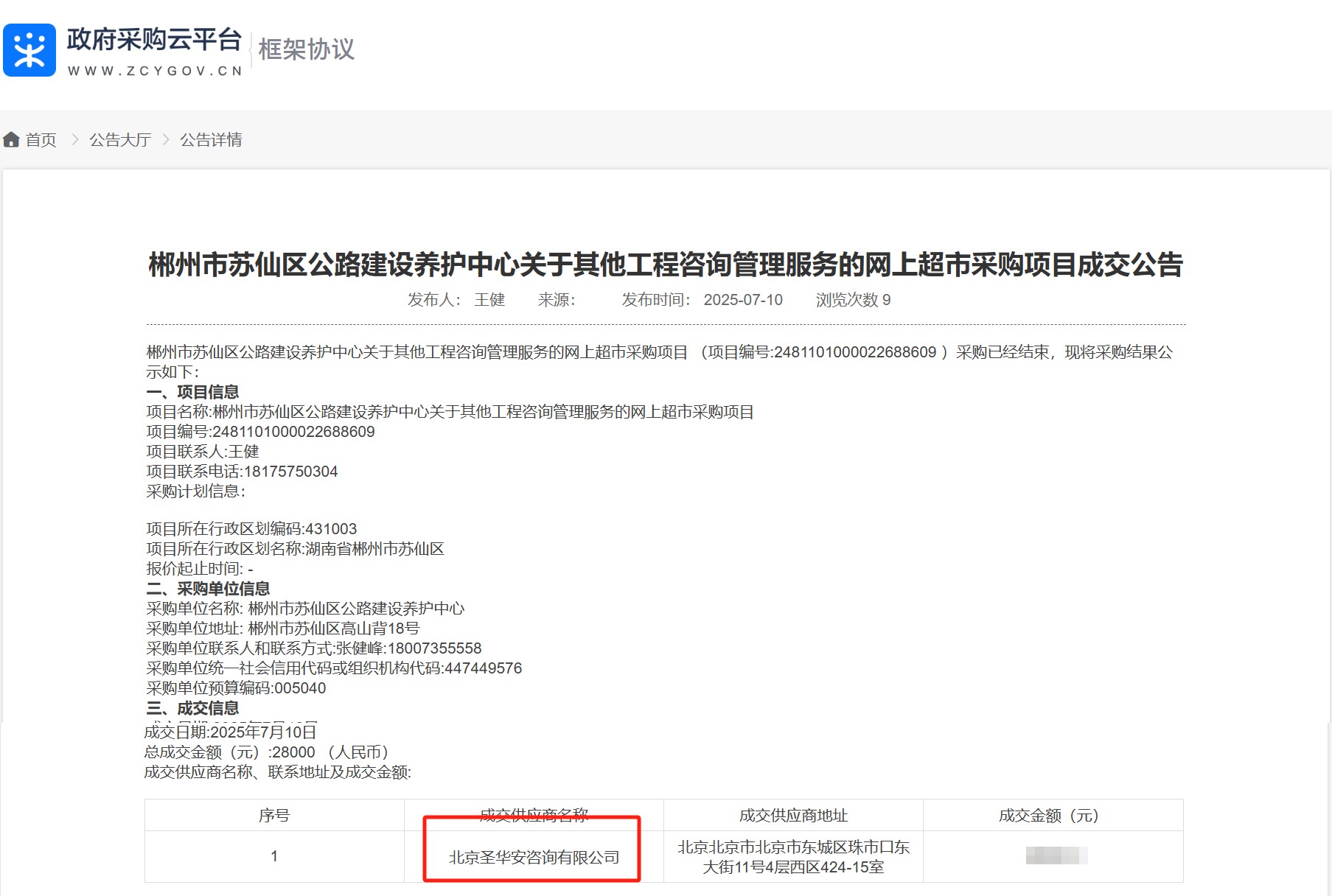Viewport: 1332px width, 896px height.
Task: Click the 框架协议 header label
Action: tap(307, 49)
